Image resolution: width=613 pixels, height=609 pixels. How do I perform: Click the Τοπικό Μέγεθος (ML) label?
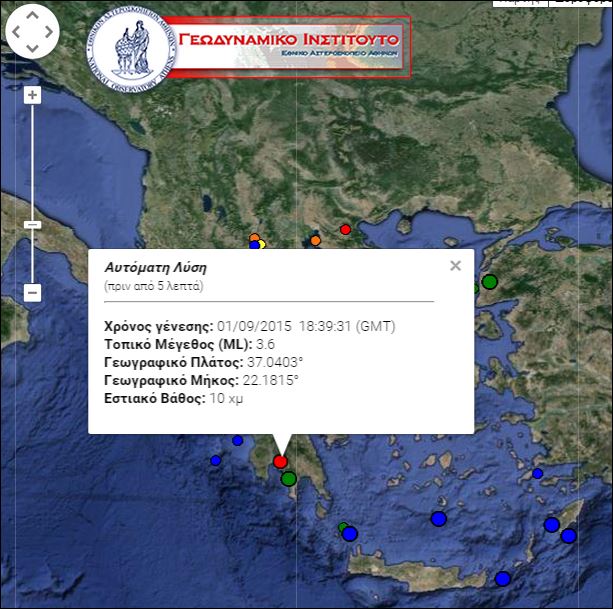[x=178, y=344]
